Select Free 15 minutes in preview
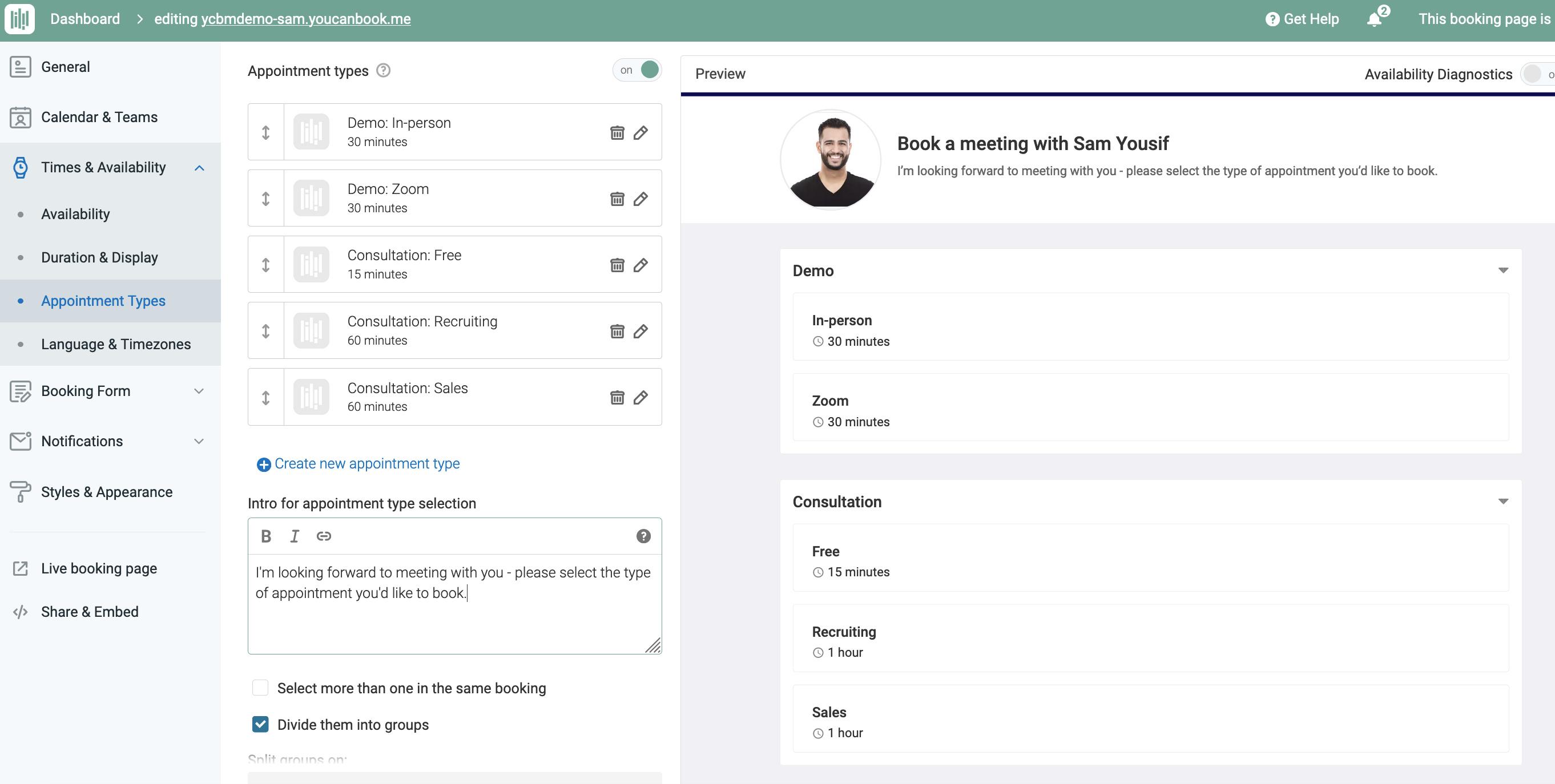The width and height of the screenshot is (1555, 784). click(x=1151, y=557)
